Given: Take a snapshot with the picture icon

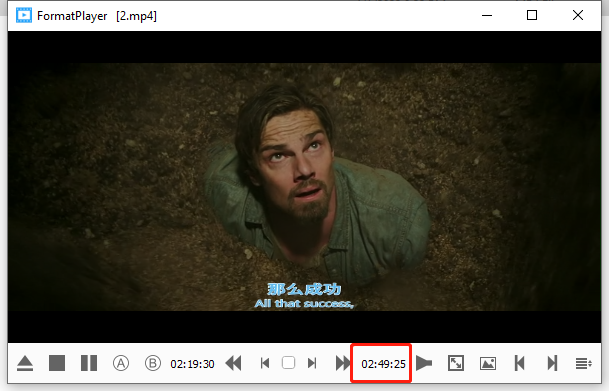Looking at the screenshot, I should pos(488,363).
